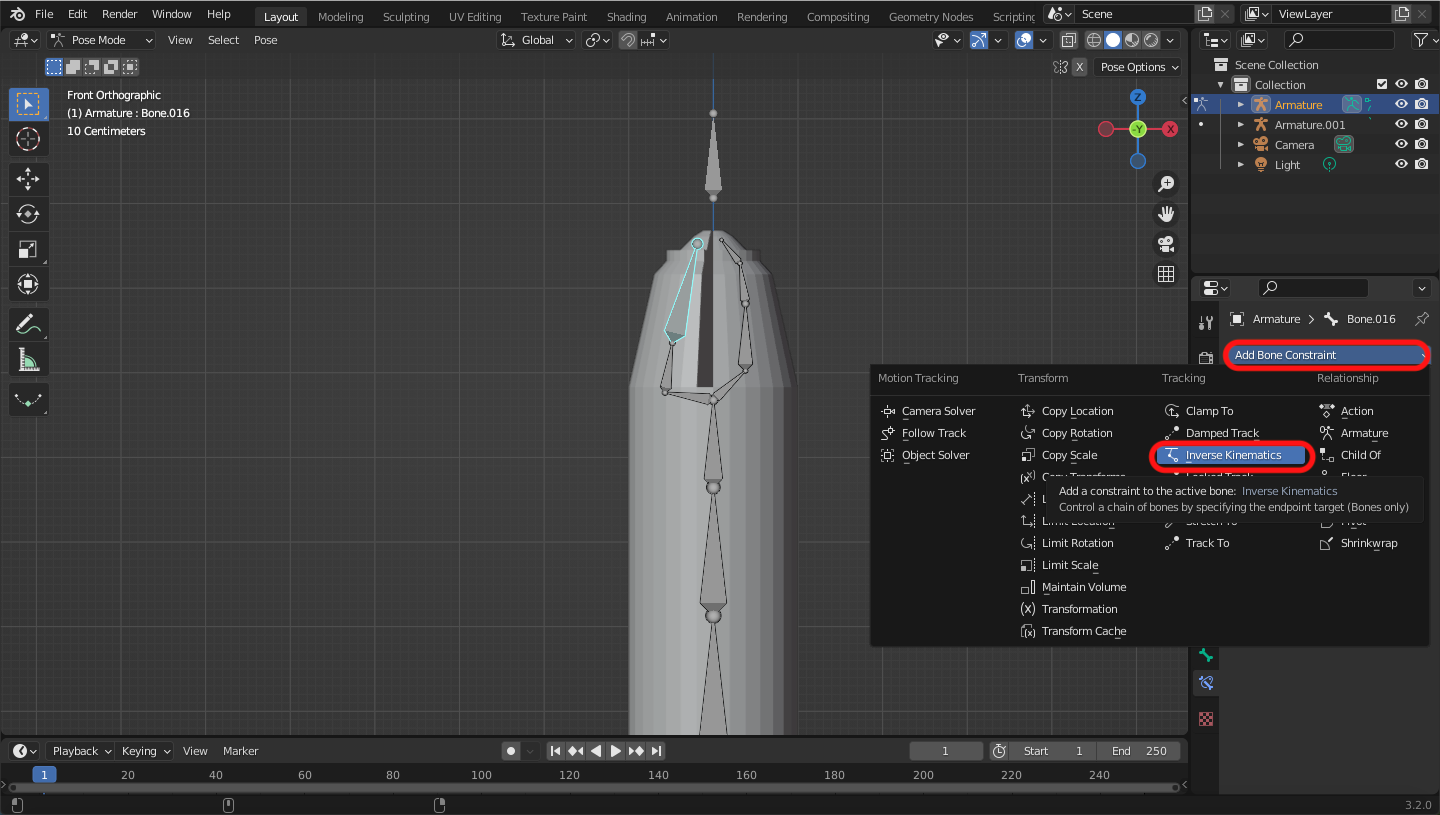Image resolution: width=1440 pixels, height=815 pixels.
Task: Toggle X mirror pose option
Action: point(1079,67)
